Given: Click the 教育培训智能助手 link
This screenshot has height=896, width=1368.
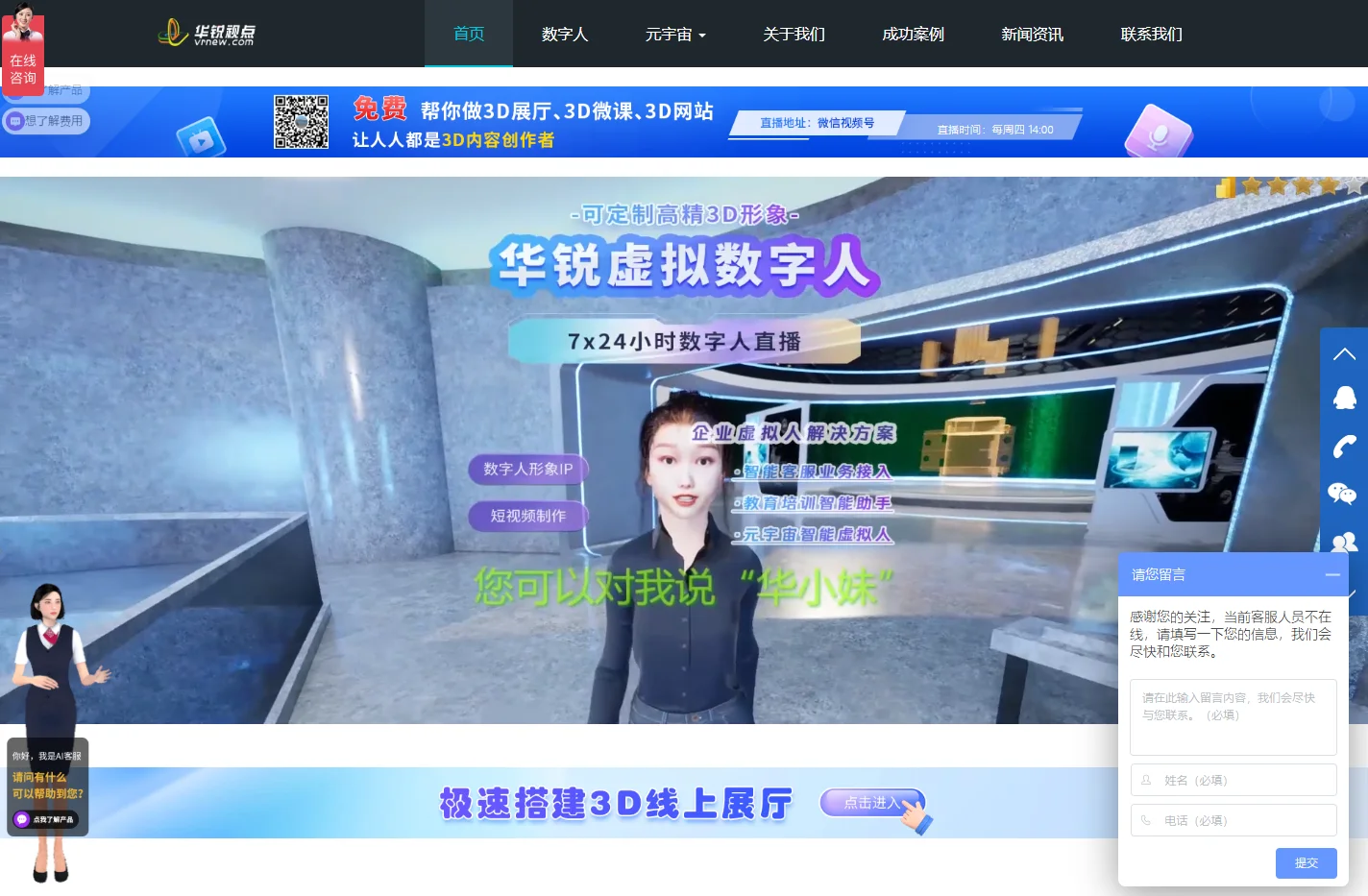Looking at the screenshot, I should [818, 503].
